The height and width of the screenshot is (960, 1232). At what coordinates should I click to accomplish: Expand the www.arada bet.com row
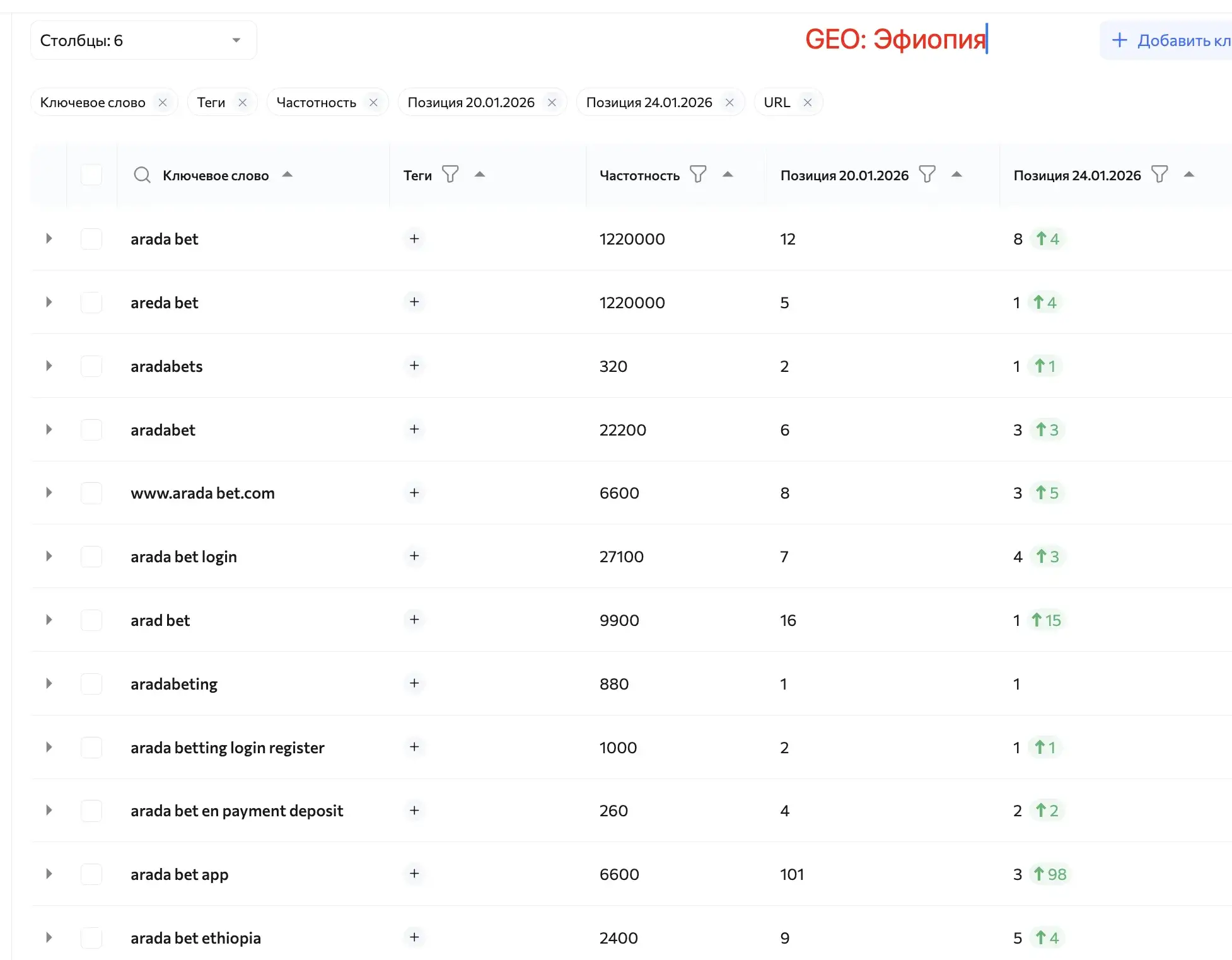coord(49,492)
